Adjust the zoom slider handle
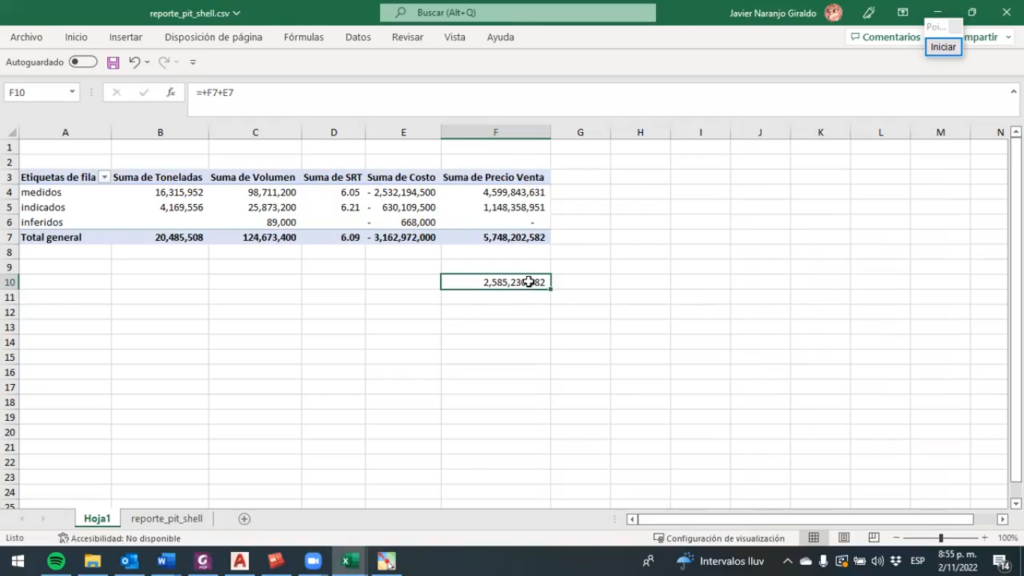The image size is (1024, 576). tap(941, 537)
